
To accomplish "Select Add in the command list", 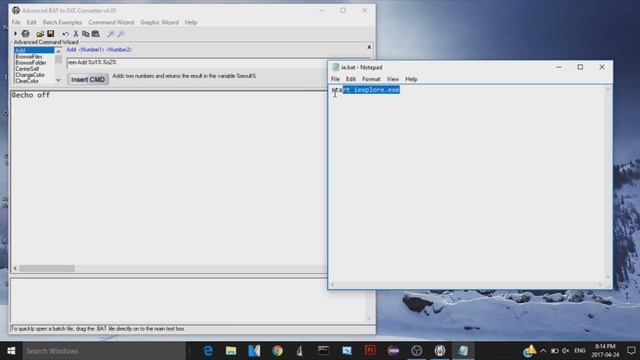I will pos(34,50).
